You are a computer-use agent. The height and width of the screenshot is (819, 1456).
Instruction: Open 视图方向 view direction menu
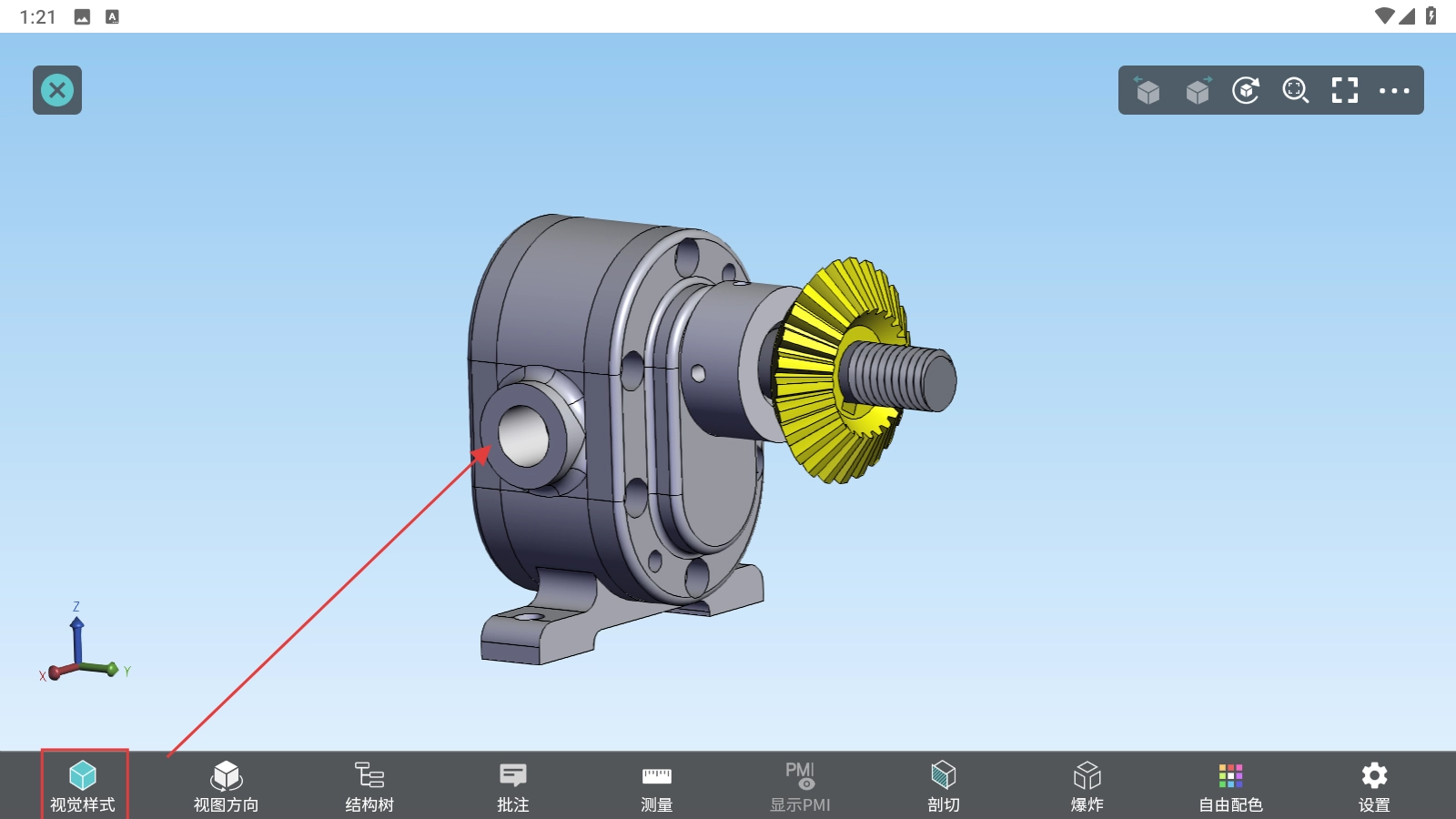226,785
